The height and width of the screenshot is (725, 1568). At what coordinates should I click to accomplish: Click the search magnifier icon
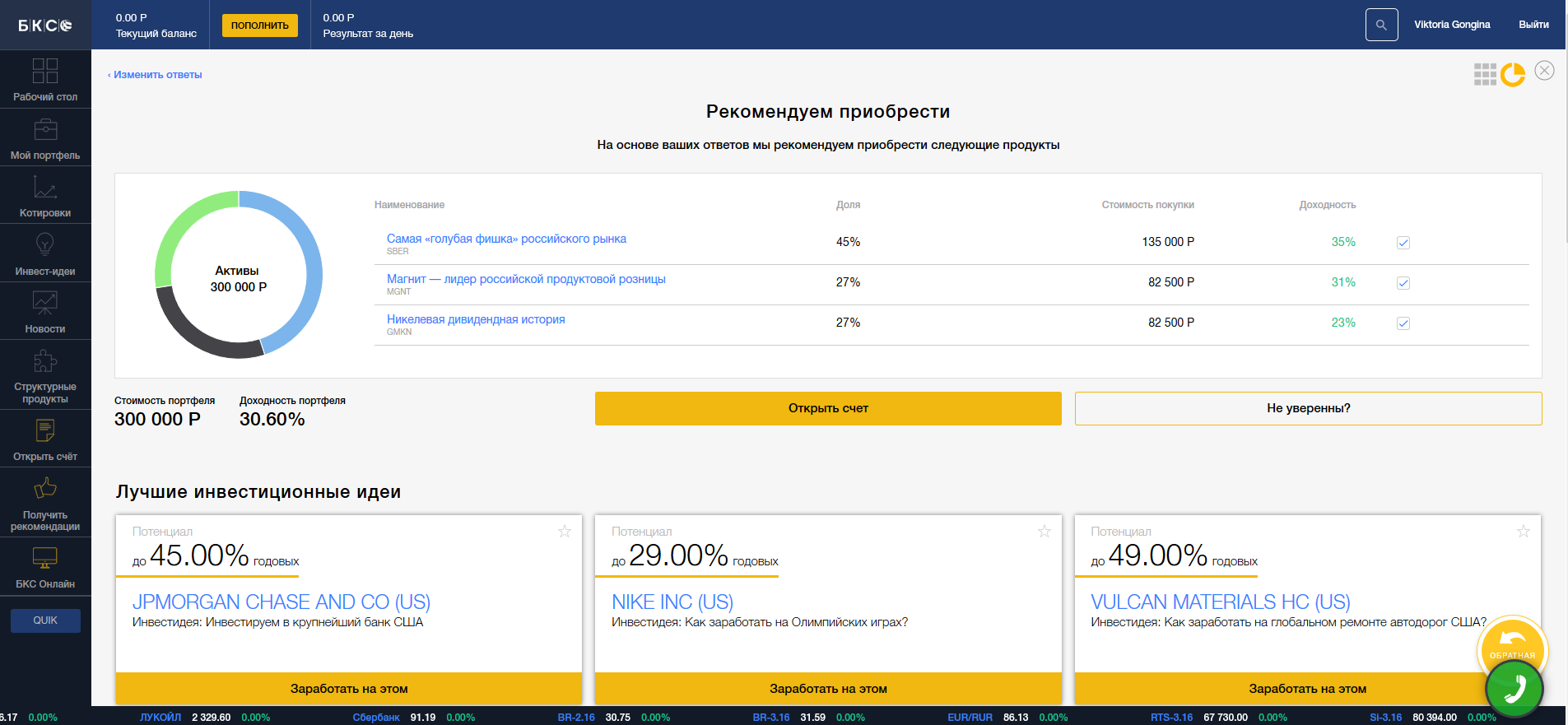pos(1381,25)
